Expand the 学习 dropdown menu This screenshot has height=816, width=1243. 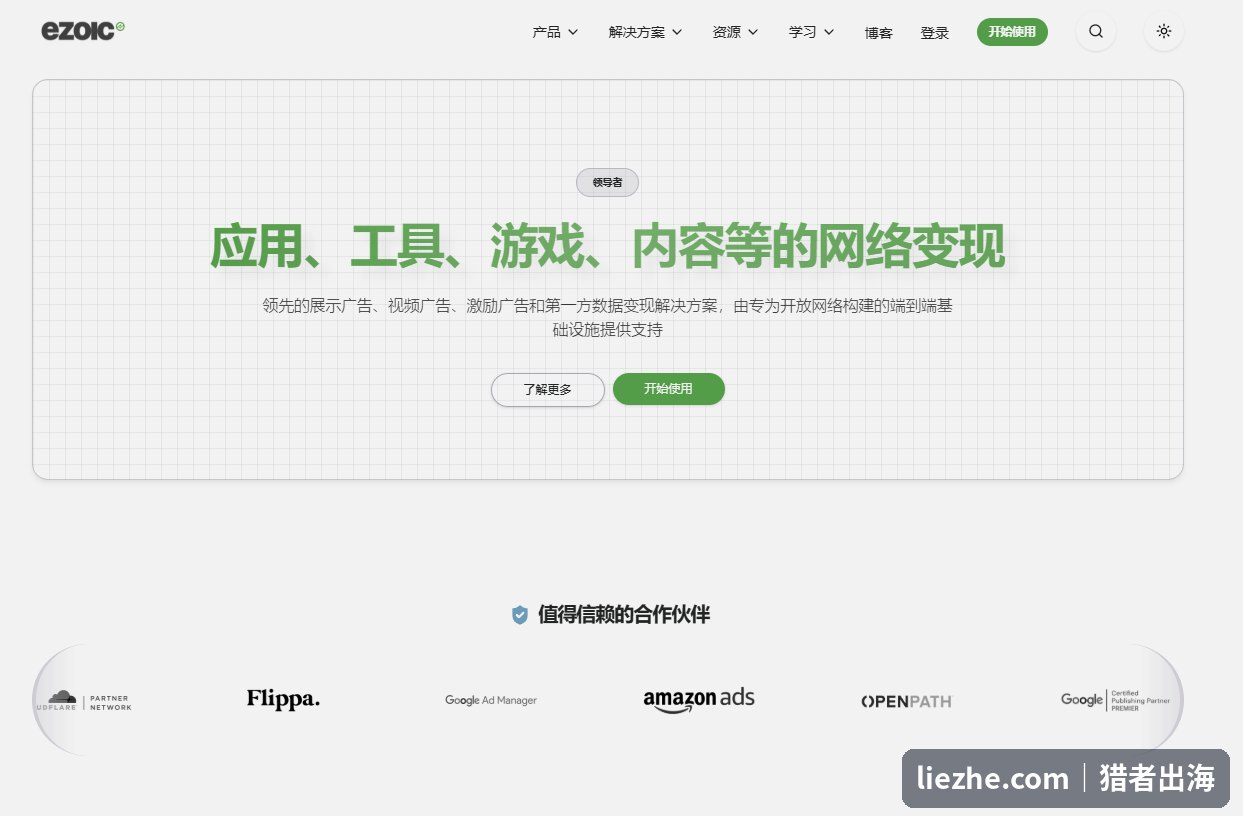[x=811, y=32]
